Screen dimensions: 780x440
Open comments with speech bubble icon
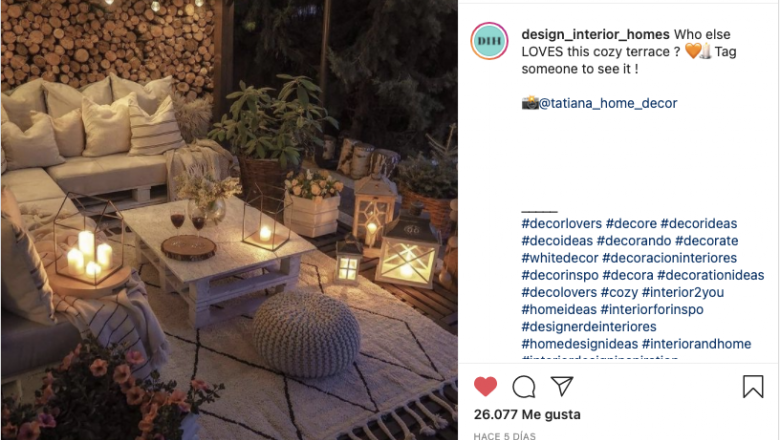tap(524, 387)
